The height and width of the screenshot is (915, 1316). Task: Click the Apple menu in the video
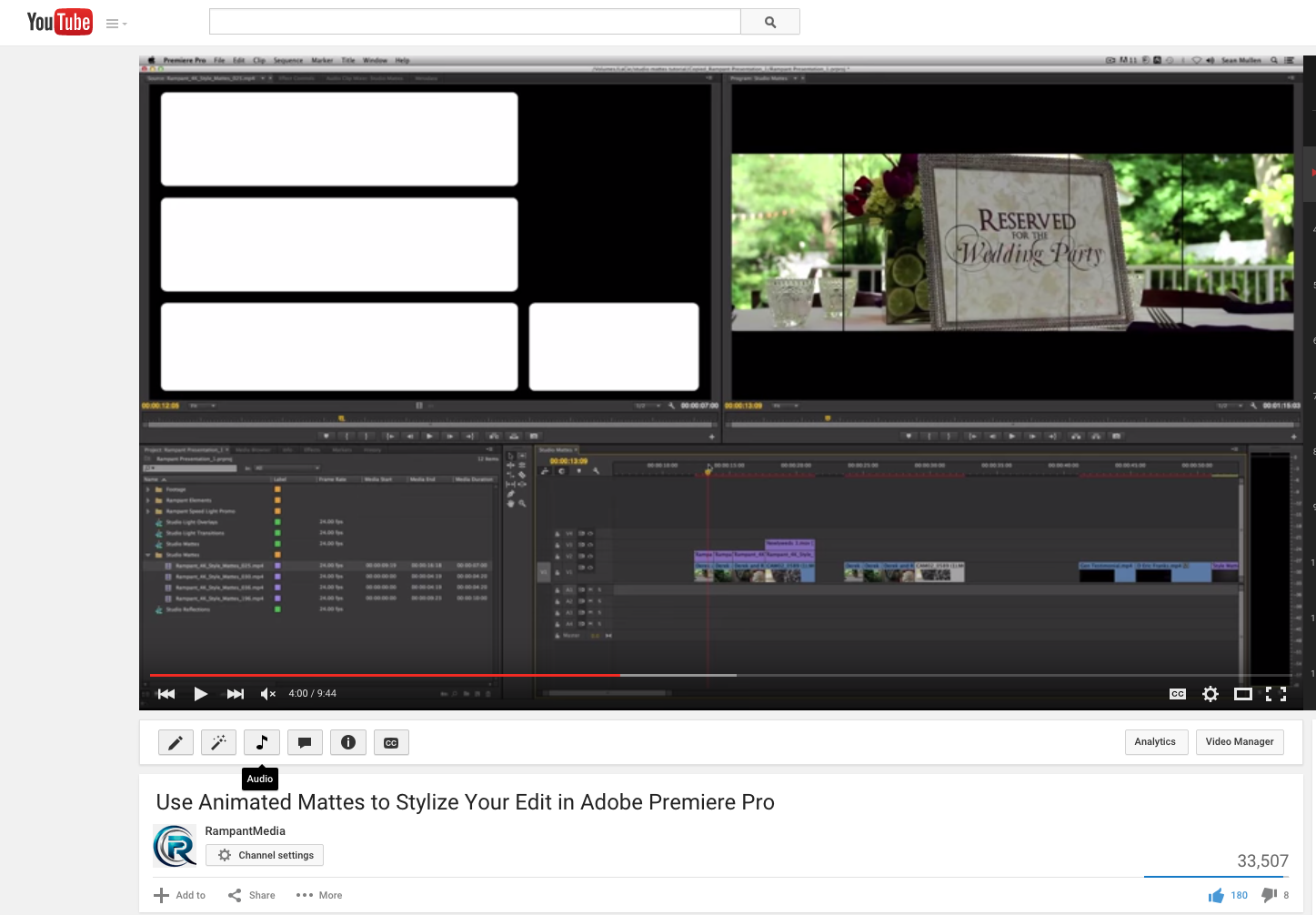(152, 60)
